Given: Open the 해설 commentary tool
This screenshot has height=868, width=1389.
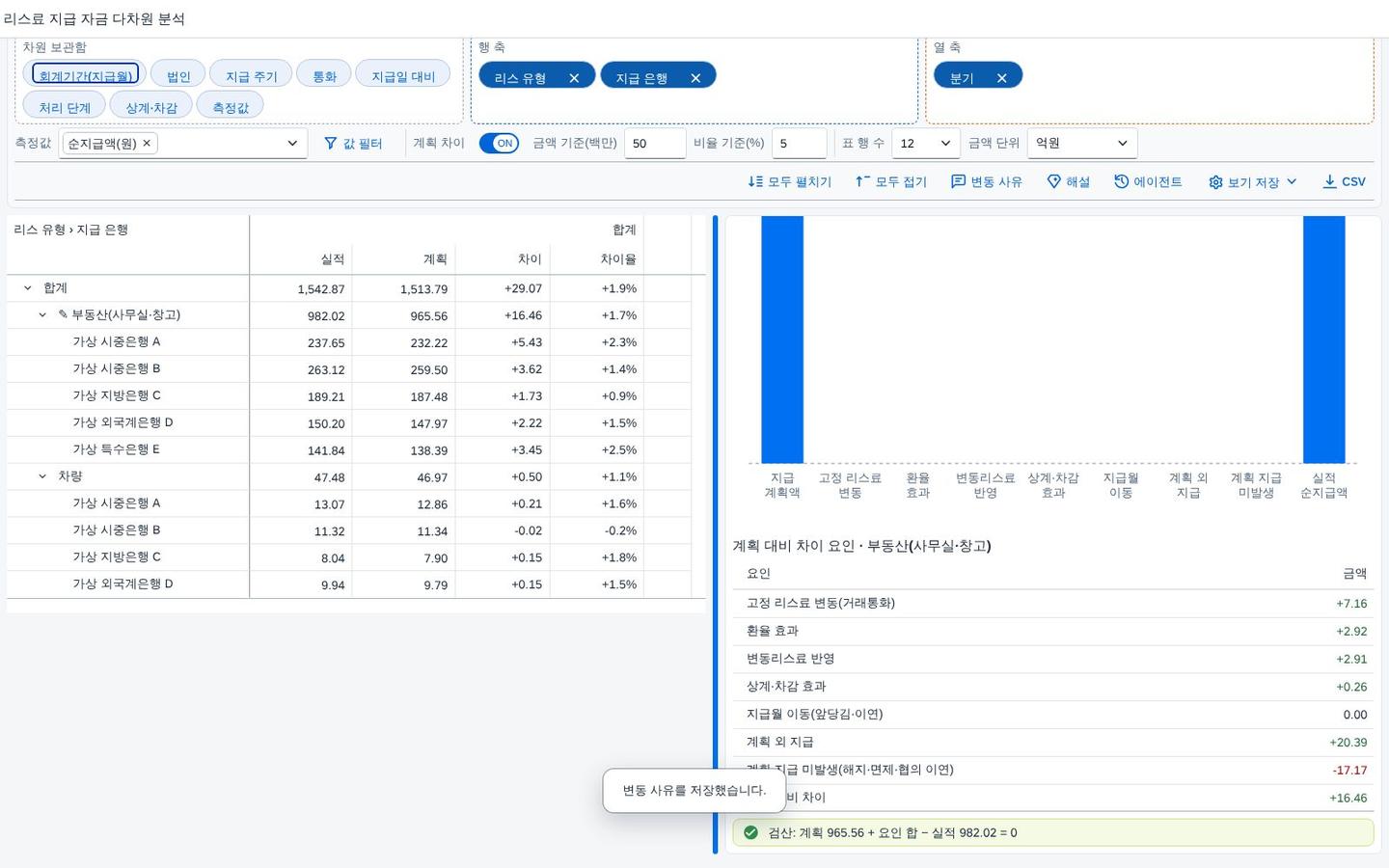Looking at the screenshot, I should click(1068, 182).
